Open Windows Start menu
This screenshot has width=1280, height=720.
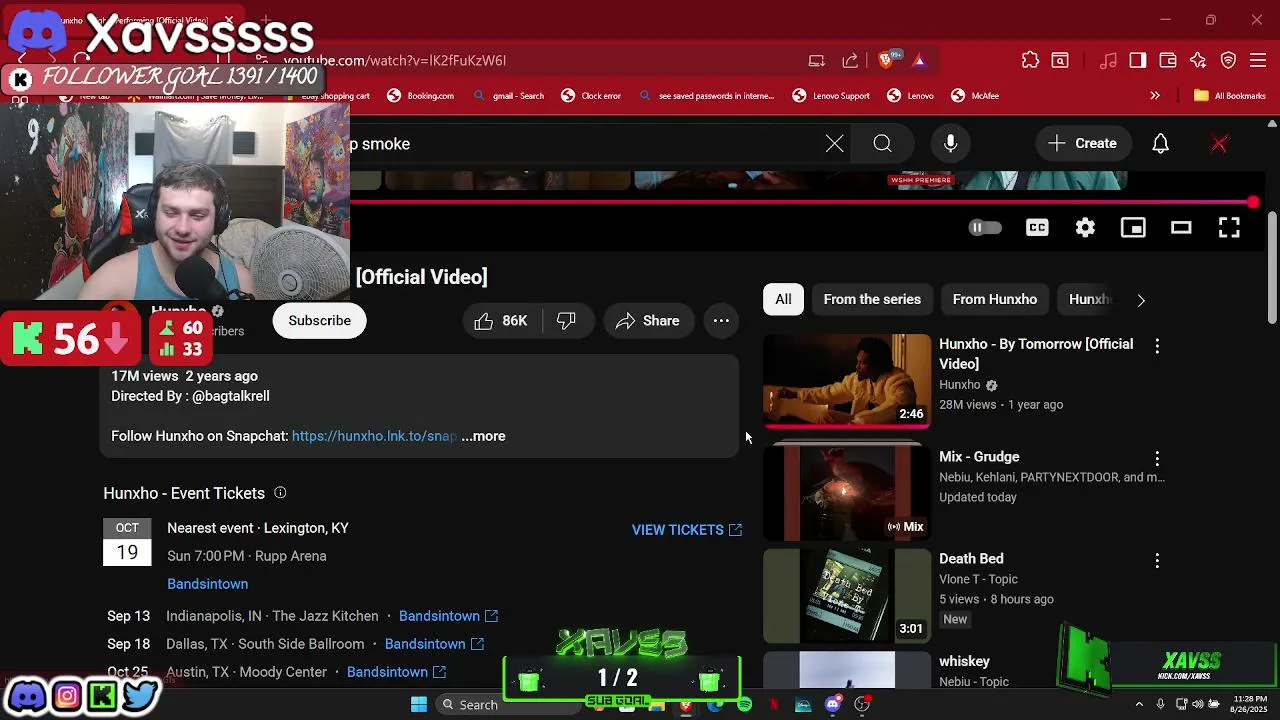[419, 705]
